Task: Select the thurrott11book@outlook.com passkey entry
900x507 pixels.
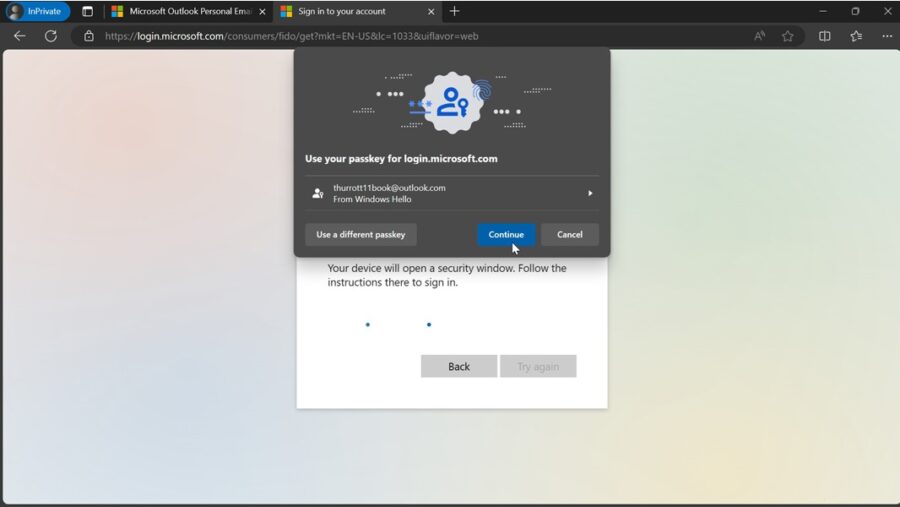Action: click(452, 193)
